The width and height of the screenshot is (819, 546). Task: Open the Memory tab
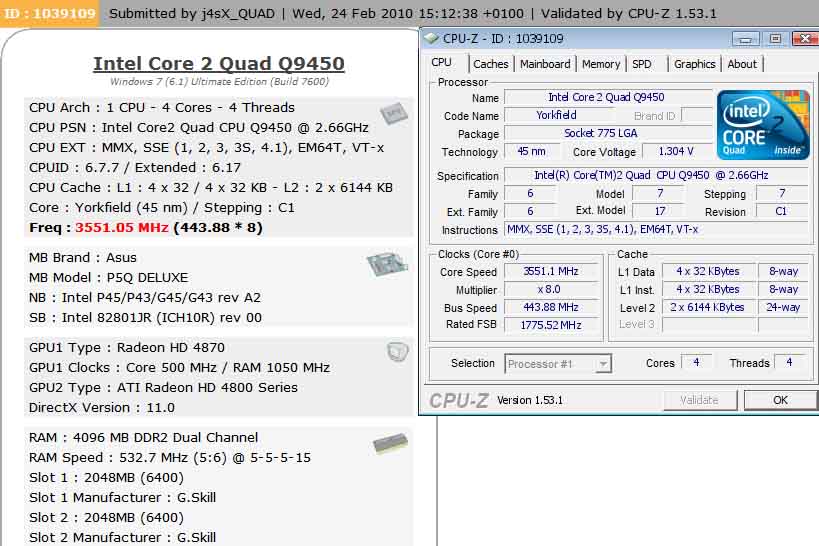pos(601,64)
